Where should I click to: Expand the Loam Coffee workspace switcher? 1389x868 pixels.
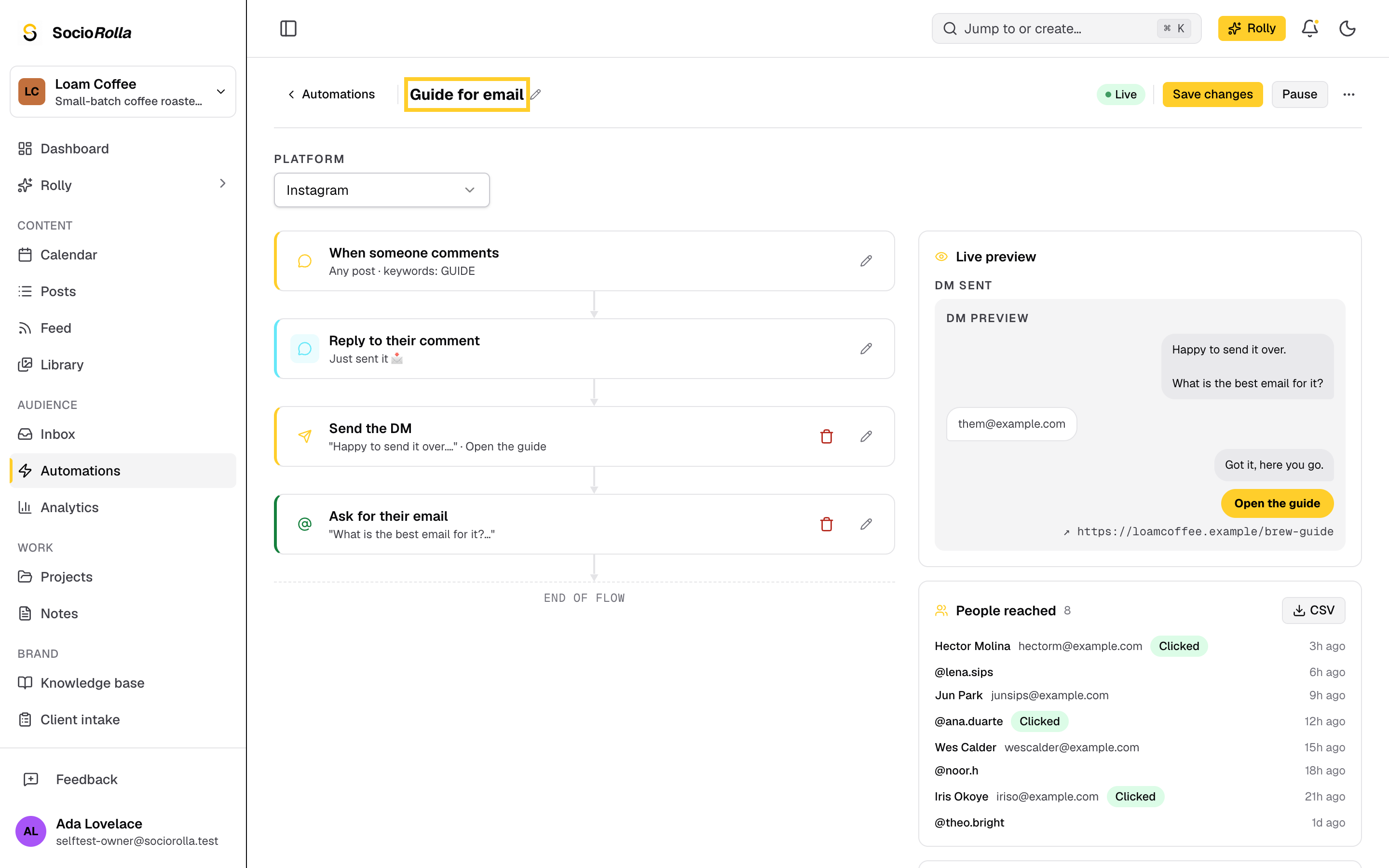click(123, 92)
